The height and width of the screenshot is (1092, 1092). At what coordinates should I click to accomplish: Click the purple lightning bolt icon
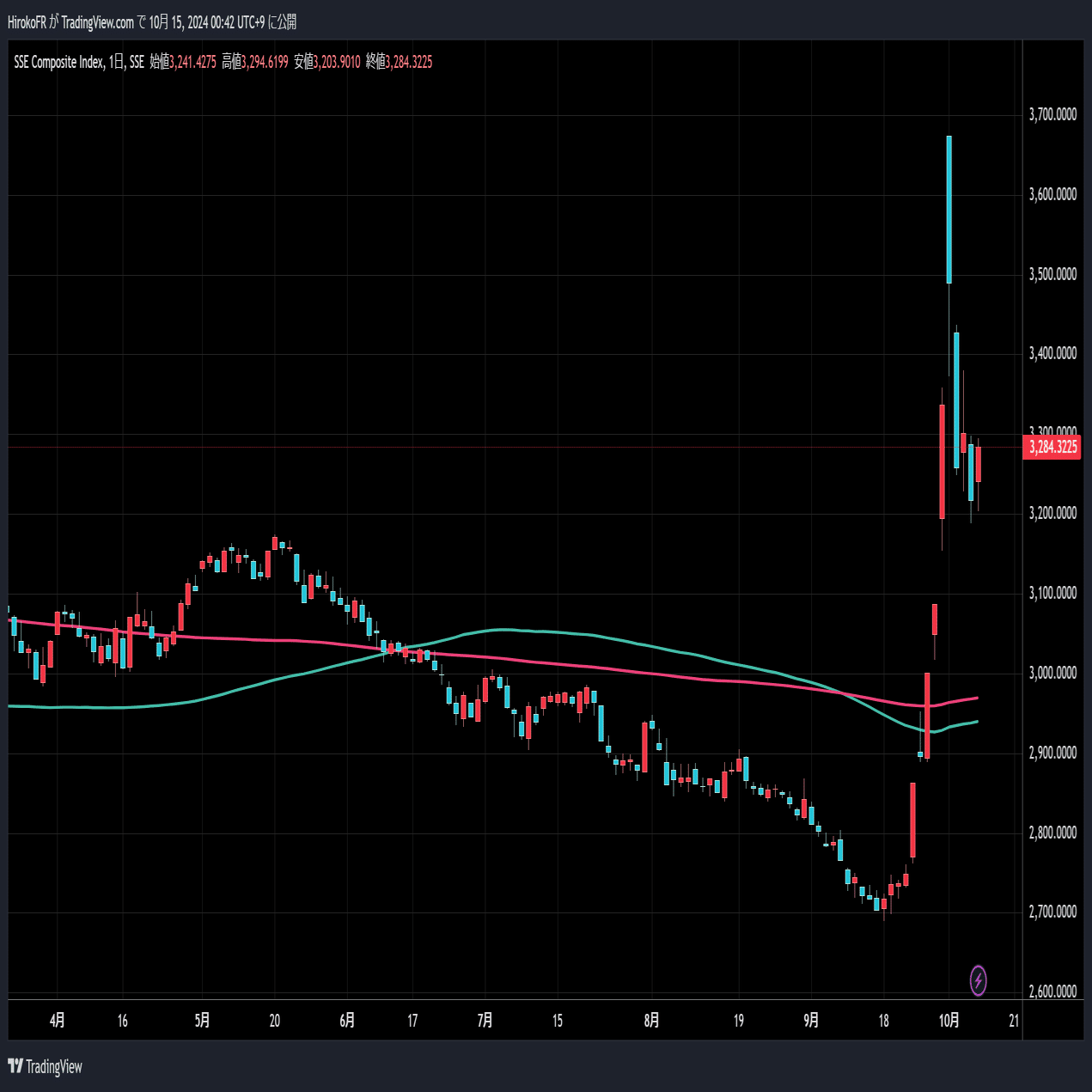[978, 980]
